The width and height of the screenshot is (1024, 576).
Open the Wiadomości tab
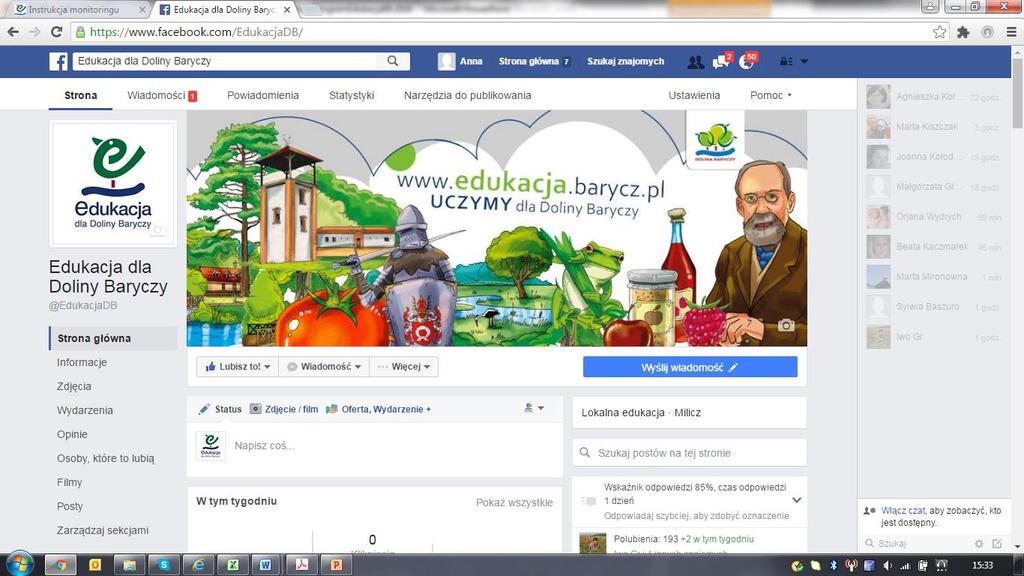[162, 95]
